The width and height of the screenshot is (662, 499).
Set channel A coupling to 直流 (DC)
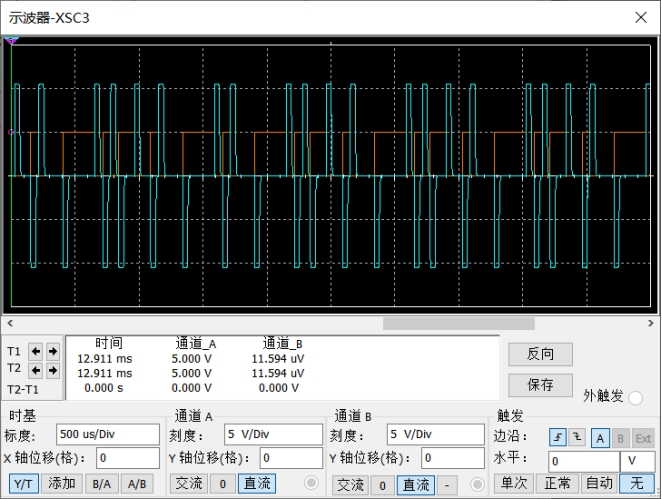pyautogui.click(x=257, y=483)
